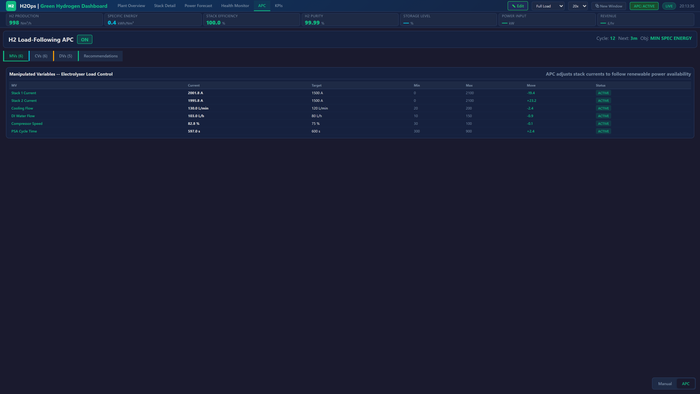Click the Status column header

tap(600, 85)
